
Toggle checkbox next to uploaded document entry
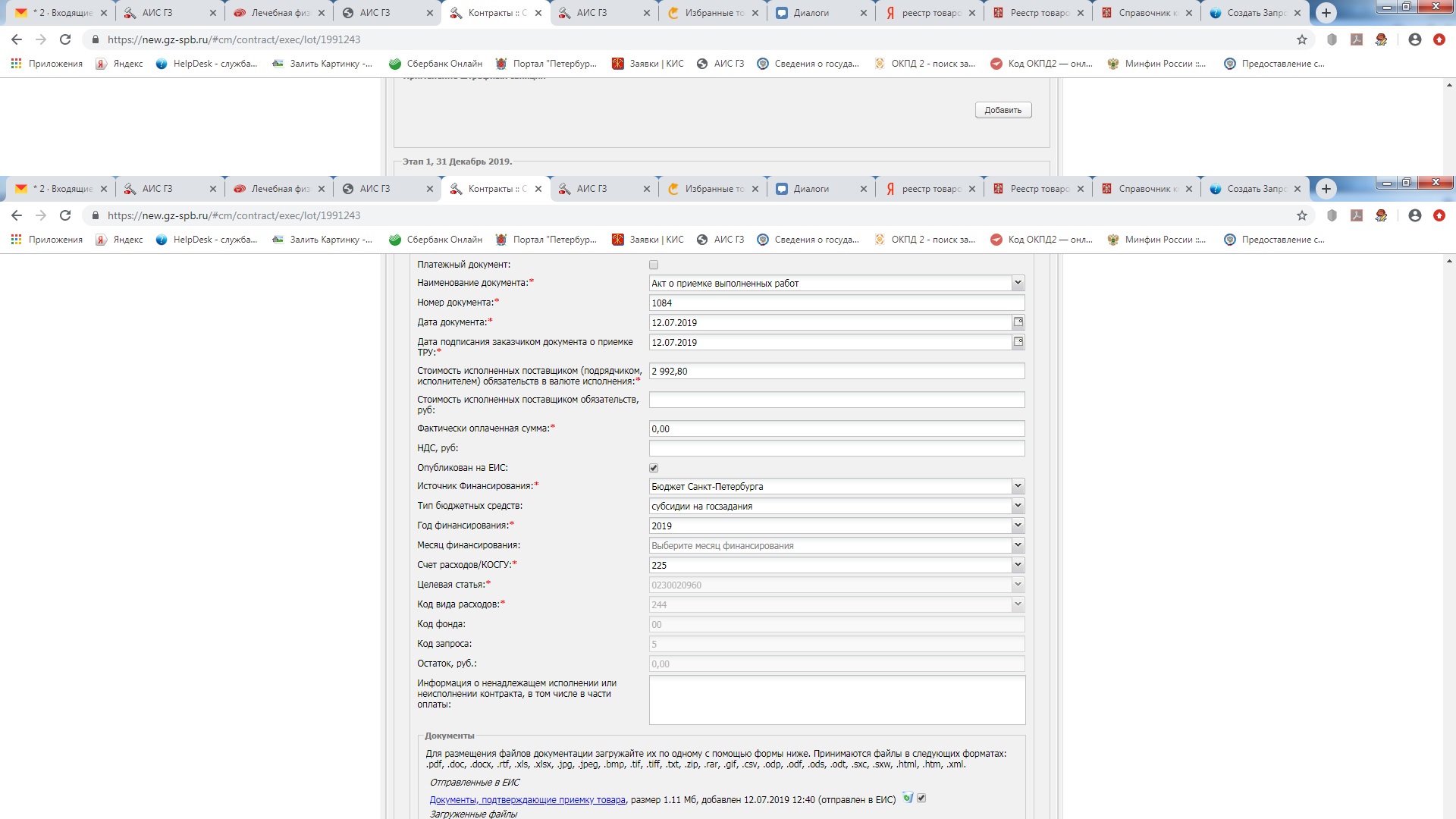[921, 798]
